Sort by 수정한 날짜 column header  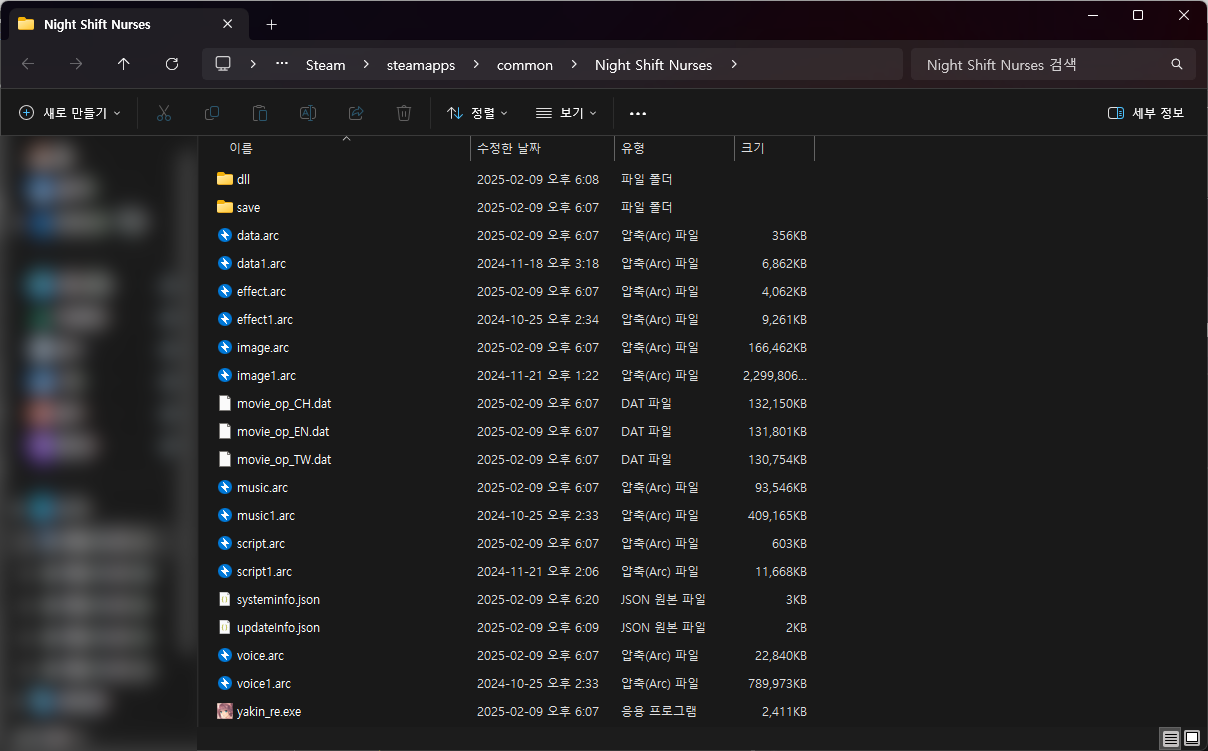tap(509, 148)
